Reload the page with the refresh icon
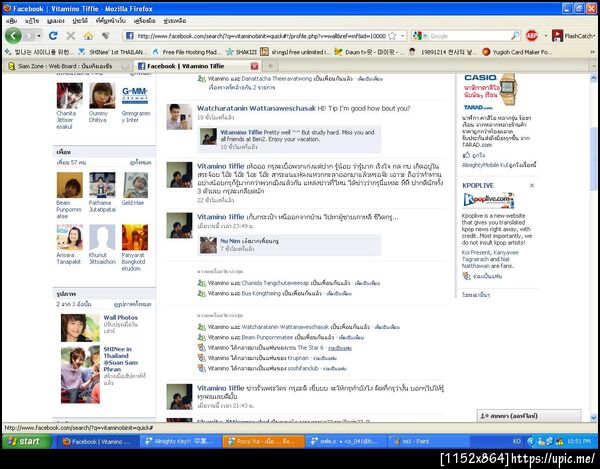The width and height of the screenshot is (600, 469). point(53,36)
